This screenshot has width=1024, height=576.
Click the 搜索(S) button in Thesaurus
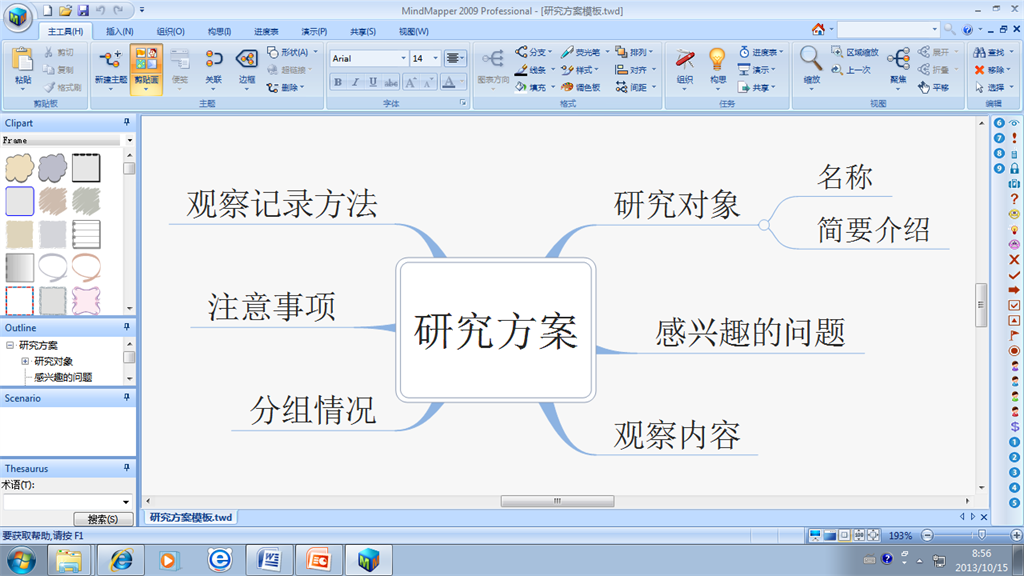[103, 519]
